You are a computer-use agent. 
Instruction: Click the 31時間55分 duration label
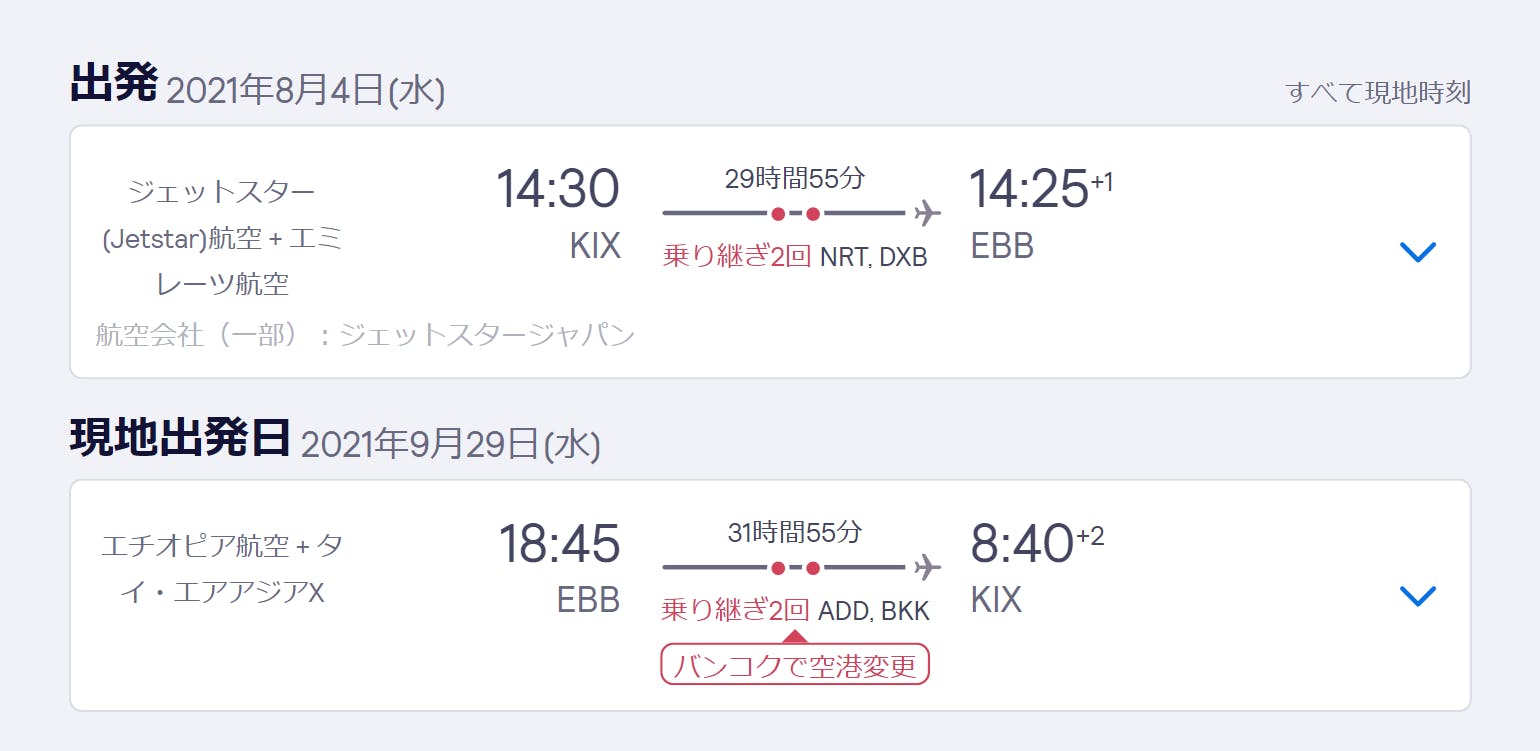pos(794,533)
